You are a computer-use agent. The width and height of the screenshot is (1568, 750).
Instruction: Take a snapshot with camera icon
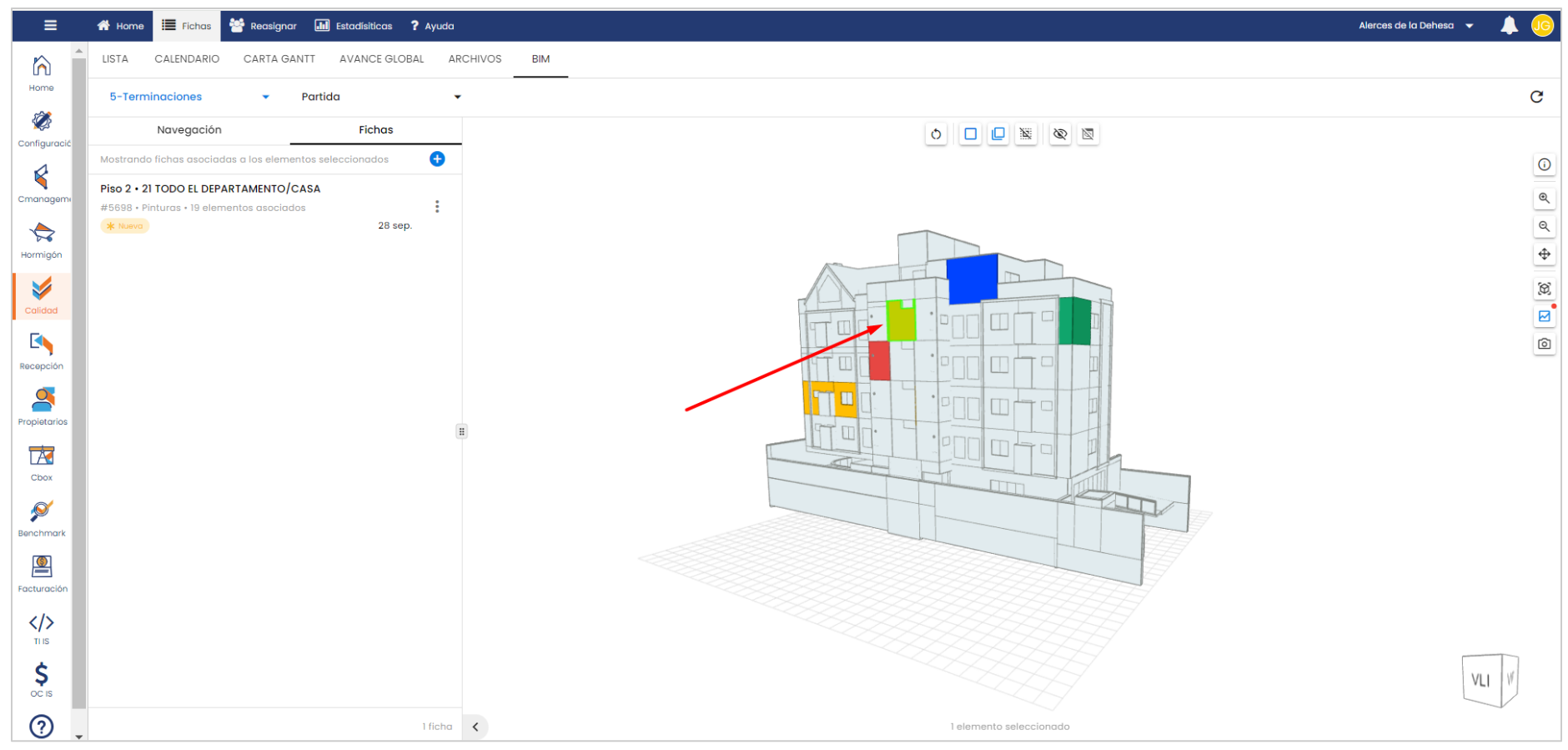click(1544, 344)
